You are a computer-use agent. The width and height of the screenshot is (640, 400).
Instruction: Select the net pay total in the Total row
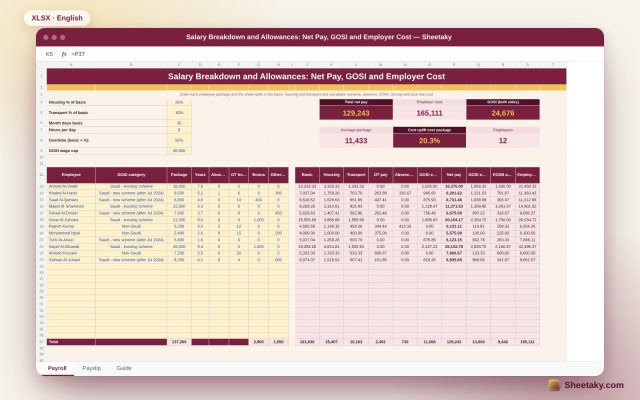454,342
